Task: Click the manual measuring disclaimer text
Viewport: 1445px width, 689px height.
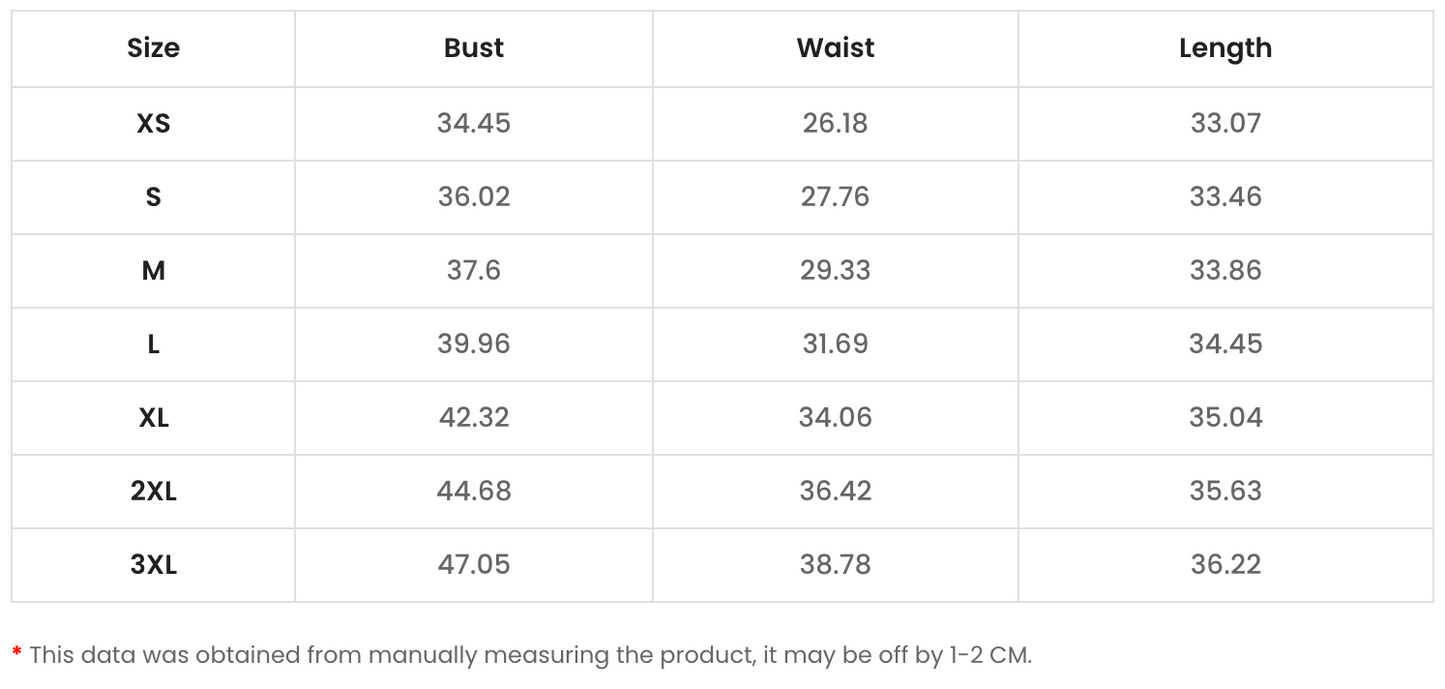Action: pos(530,656)
